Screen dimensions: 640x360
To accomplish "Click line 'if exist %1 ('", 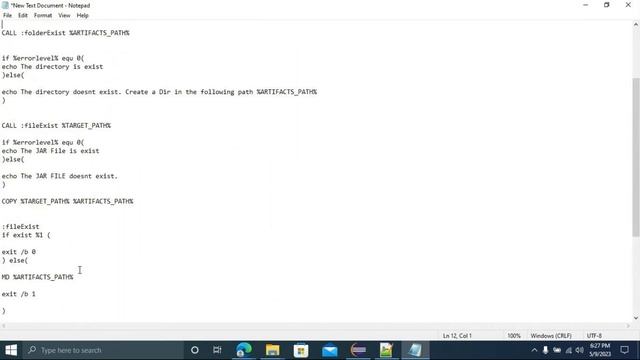I will (26, 235).
